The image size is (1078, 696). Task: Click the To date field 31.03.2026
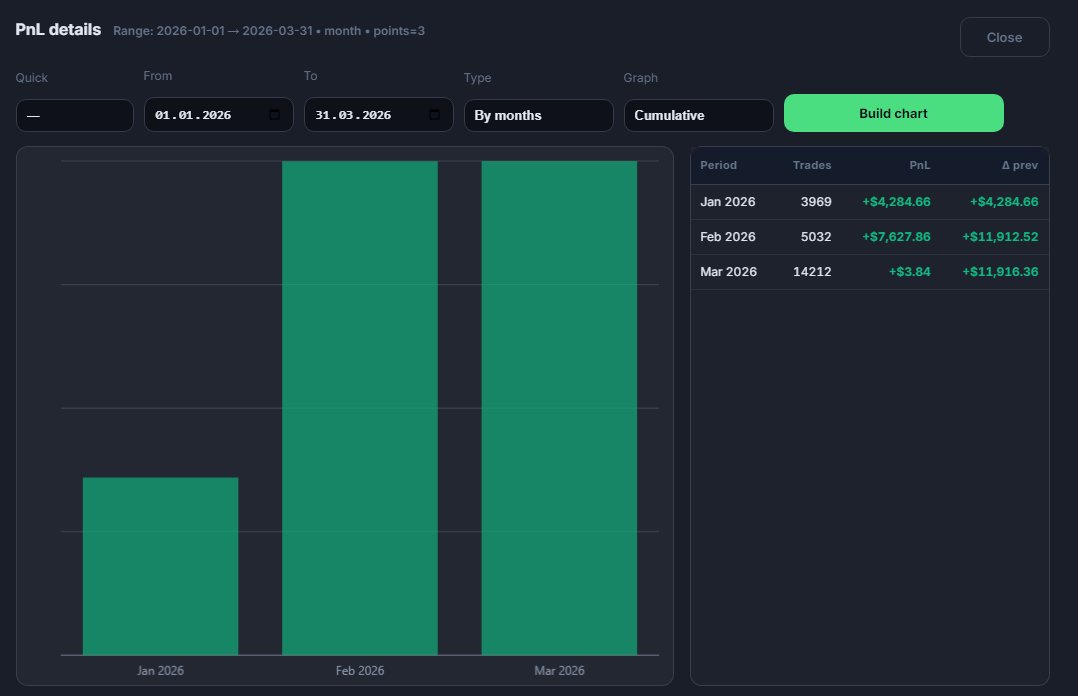pyautogui.click(x=379, y=115)
